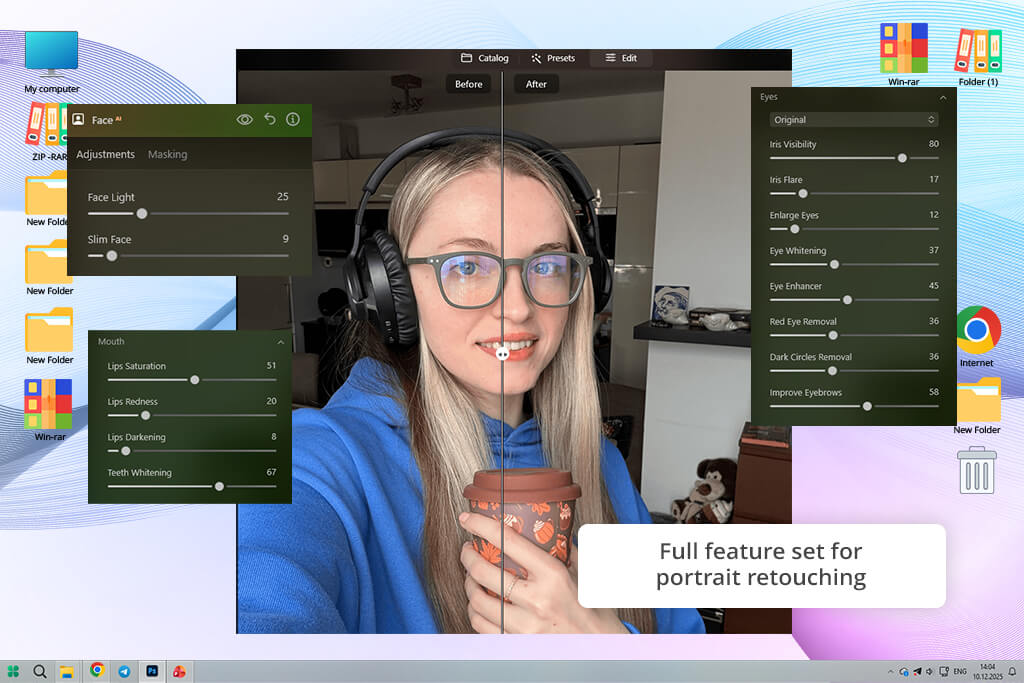Click the Iris Visibility value 80
The image size is (1024, 683).
coord(933,144)
